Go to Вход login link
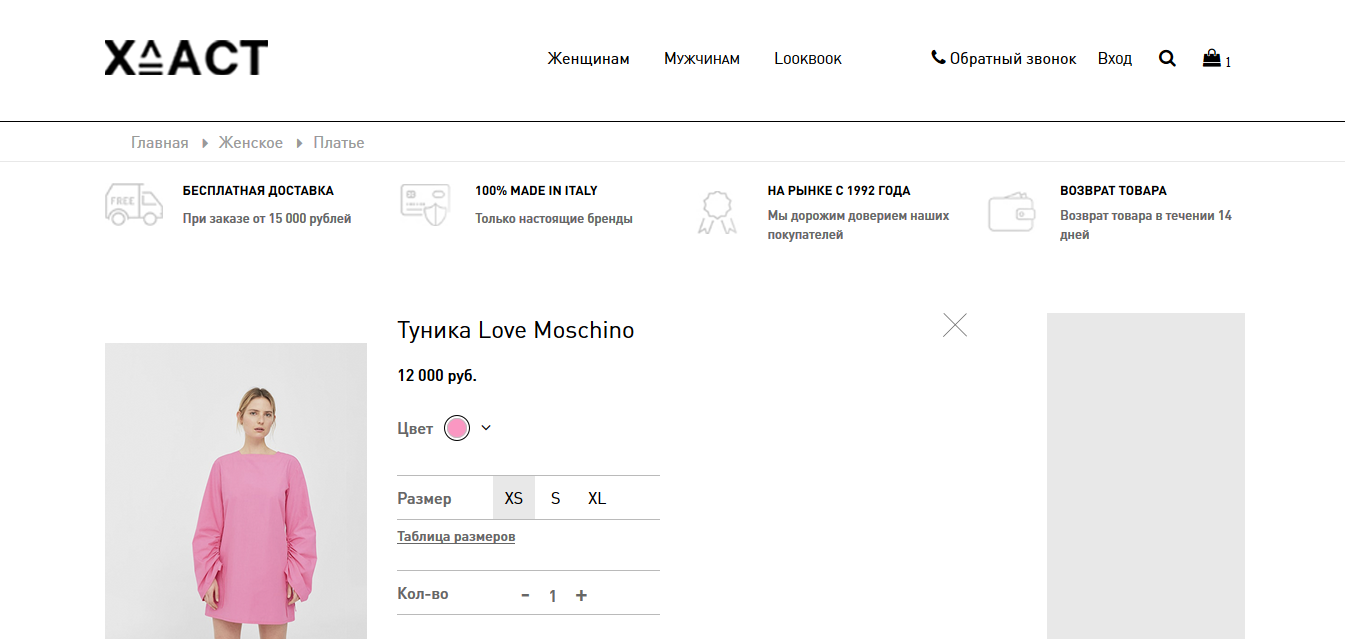 click(1115, 59)
